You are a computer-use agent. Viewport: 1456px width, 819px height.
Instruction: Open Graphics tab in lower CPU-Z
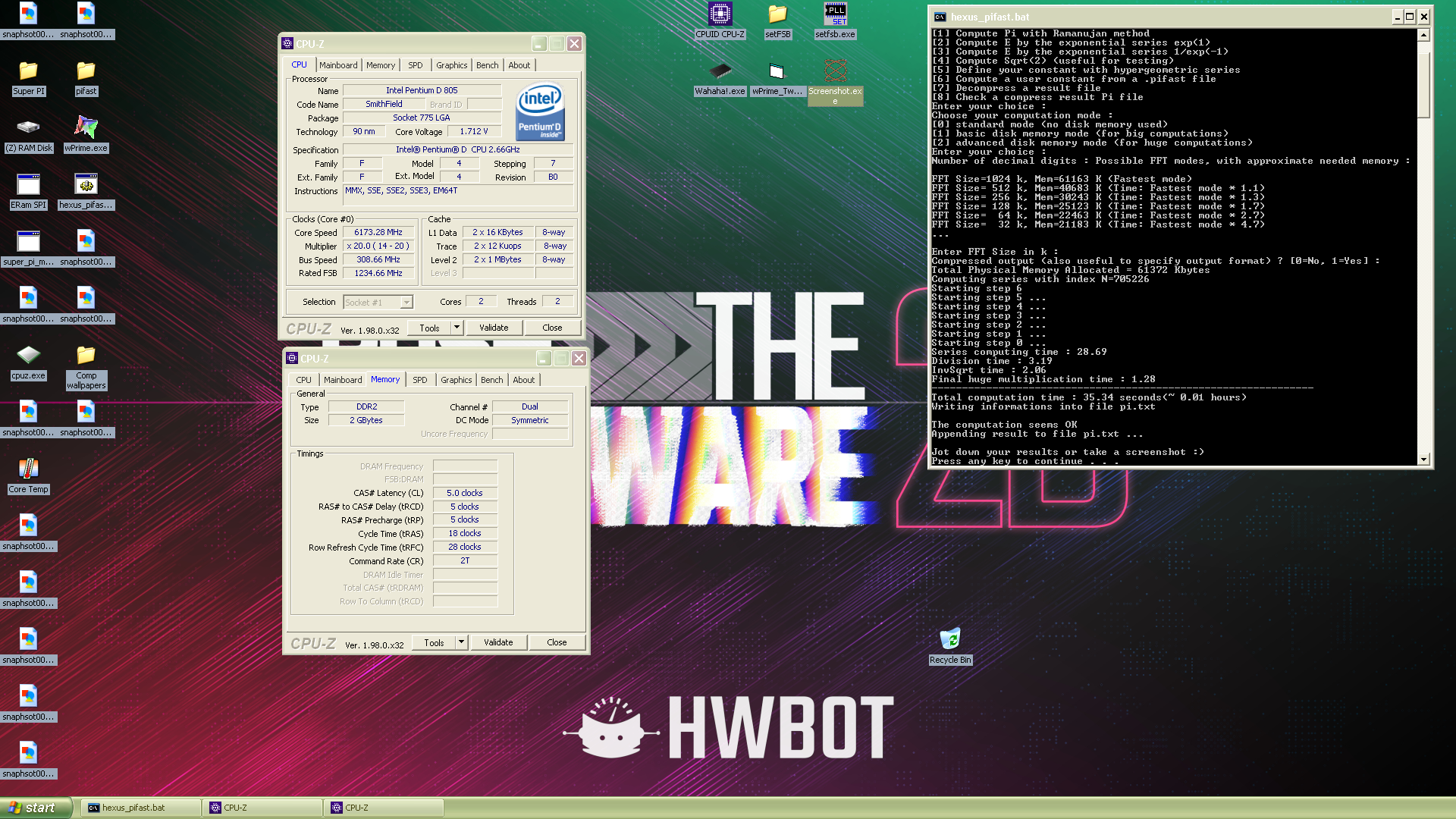click(456, 380)
